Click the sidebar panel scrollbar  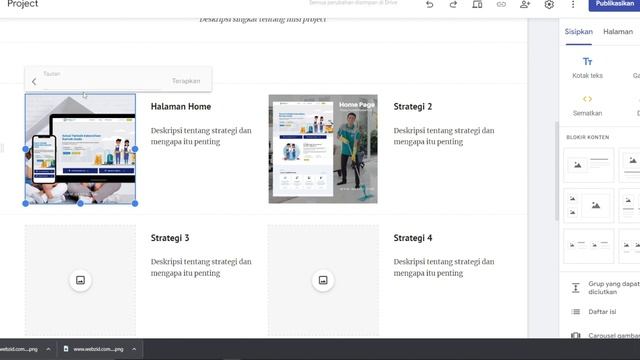click(556, 171)
